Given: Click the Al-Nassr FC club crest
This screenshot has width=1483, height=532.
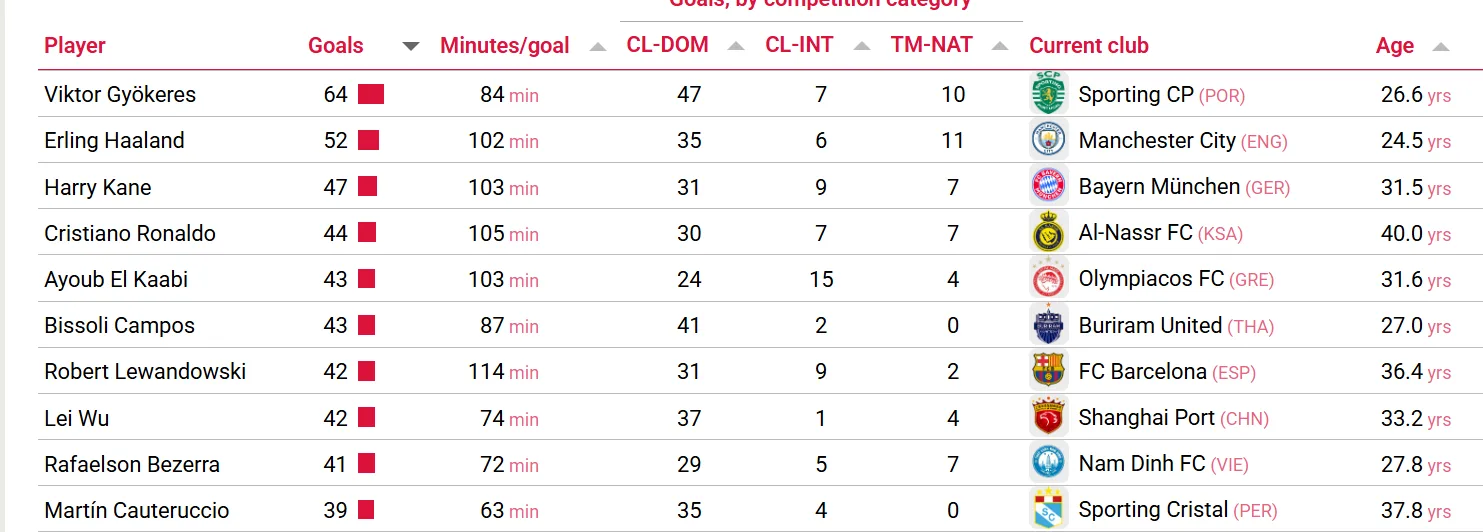Looking at the screenshot, I should [1049, 233].
